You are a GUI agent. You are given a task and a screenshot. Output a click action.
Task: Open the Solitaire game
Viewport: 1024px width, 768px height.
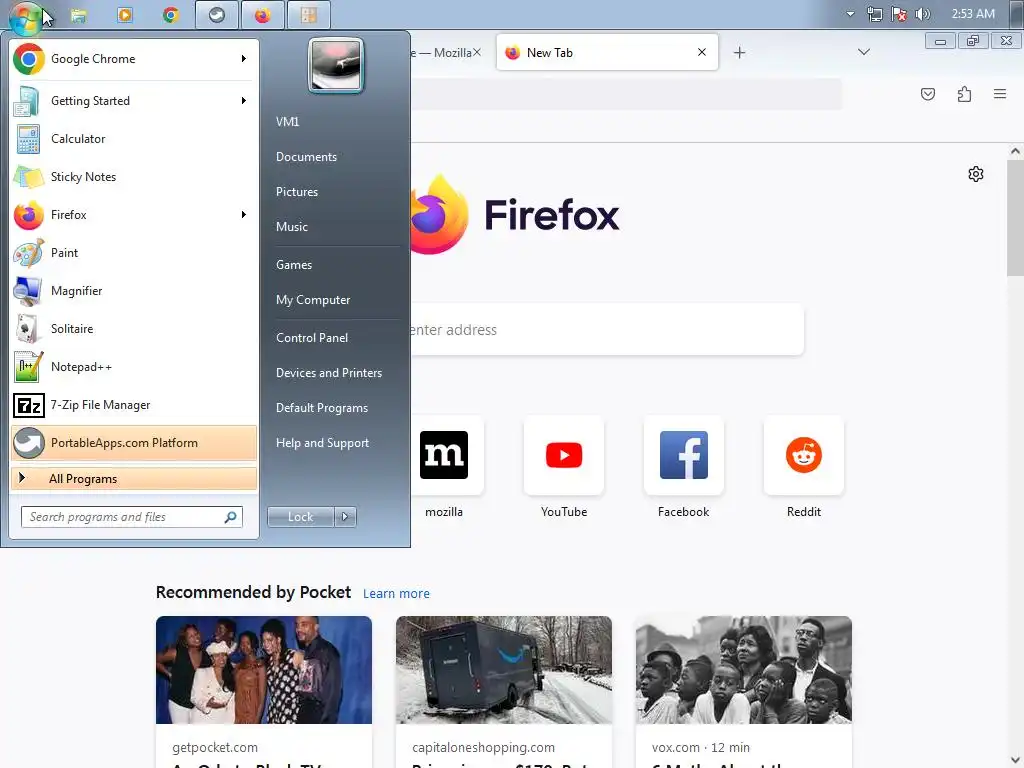134,328
